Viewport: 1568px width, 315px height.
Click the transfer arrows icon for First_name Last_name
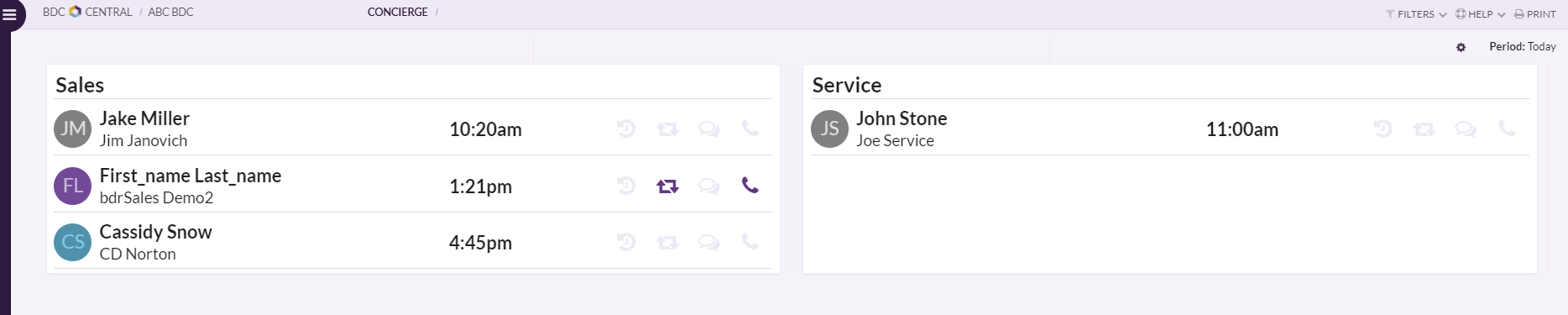pyautogui.click(x=667, y=186)
